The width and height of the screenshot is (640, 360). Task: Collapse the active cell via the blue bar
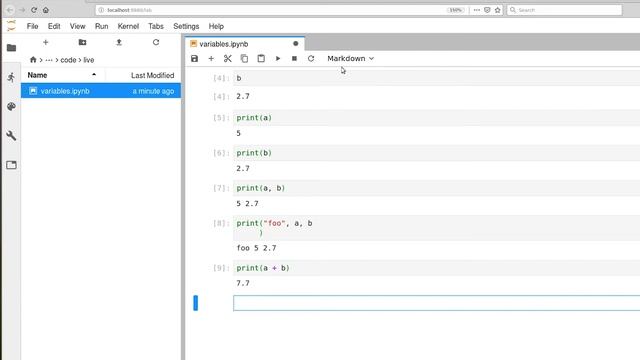pos(196,303)
